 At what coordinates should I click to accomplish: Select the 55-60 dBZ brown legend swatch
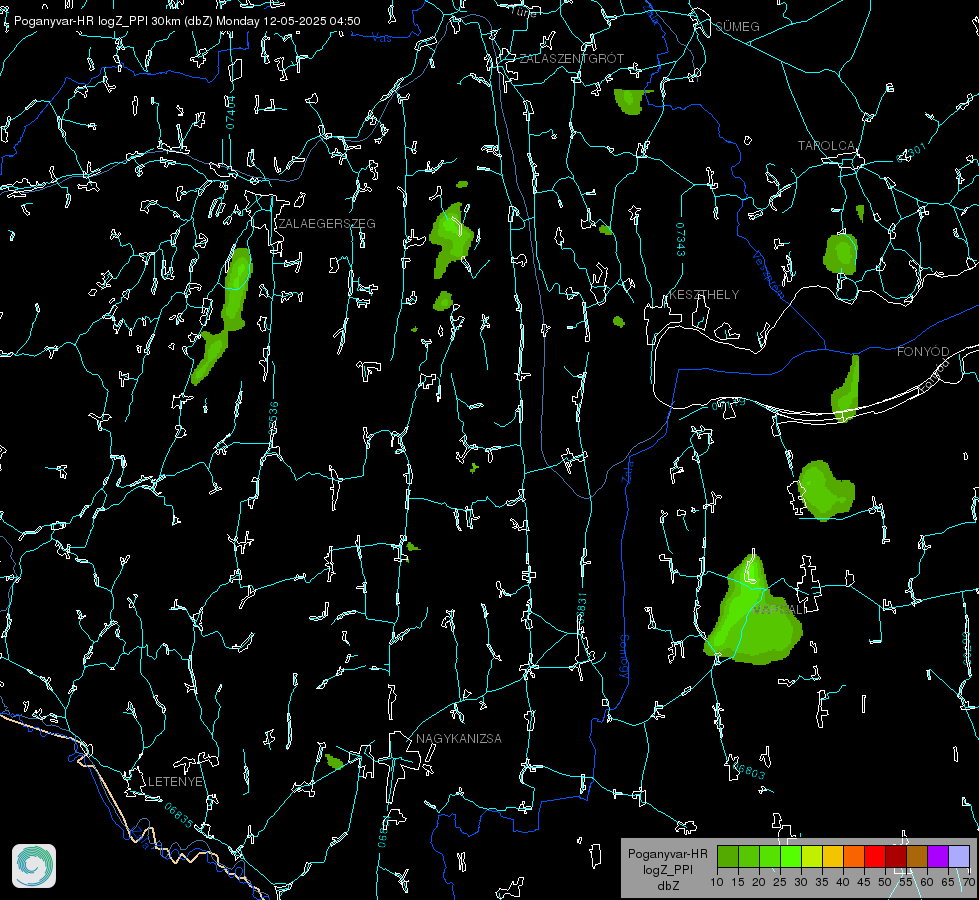coord(917,856)
